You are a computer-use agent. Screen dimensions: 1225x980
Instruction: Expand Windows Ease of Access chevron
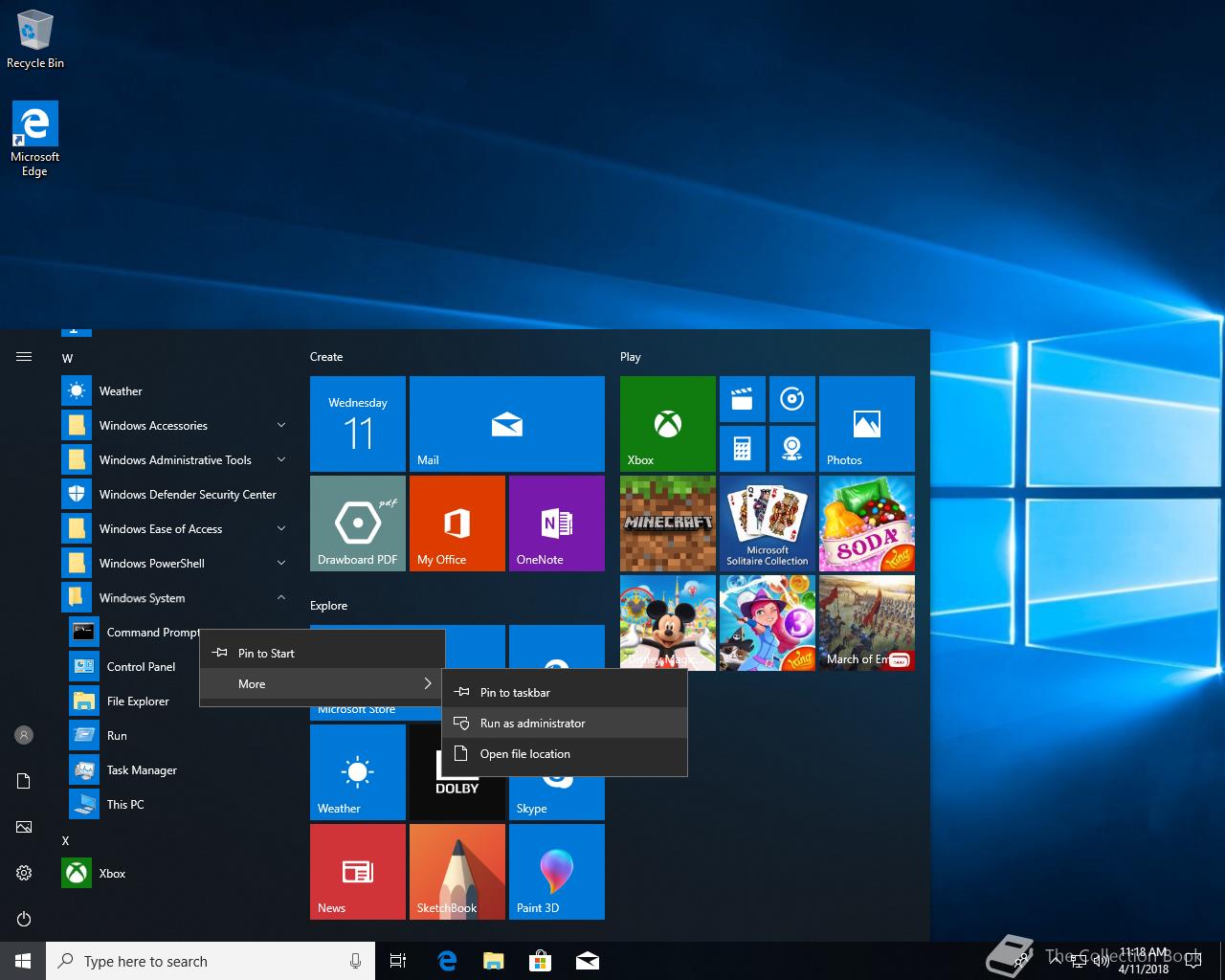(x=281, y=528)
